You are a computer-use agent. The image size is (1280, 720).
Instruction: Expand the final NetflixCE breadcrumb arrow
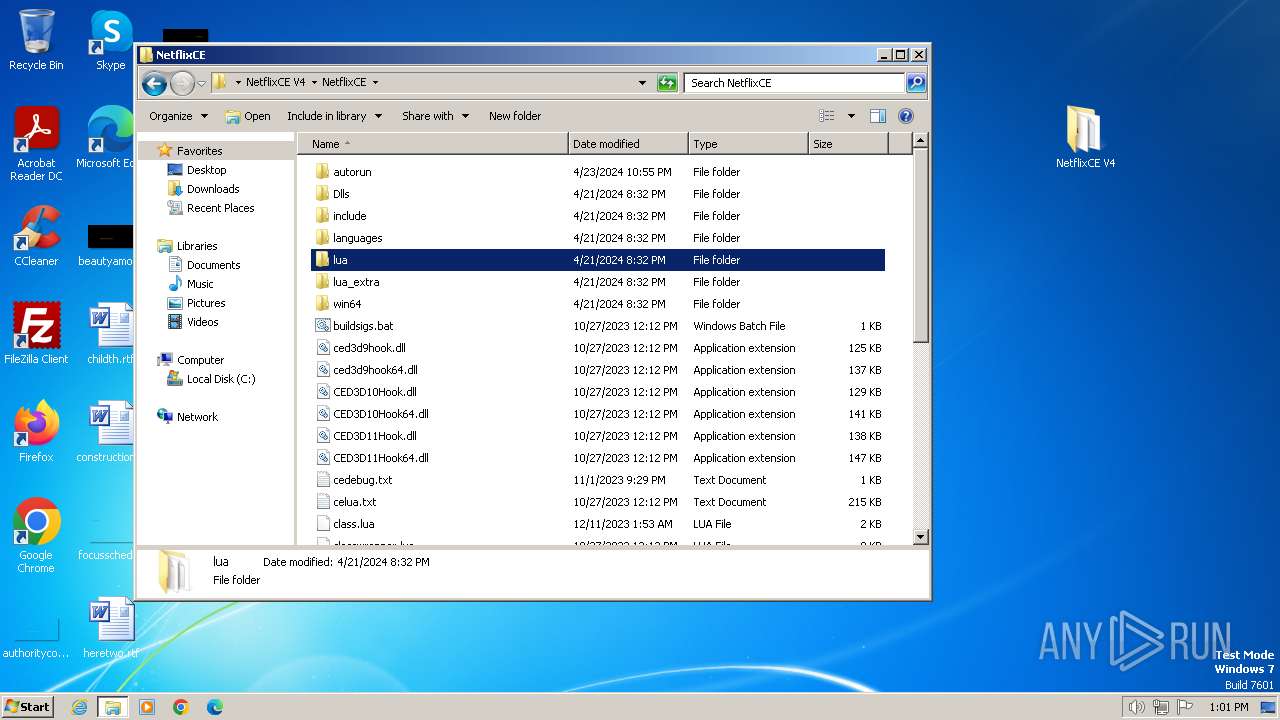[375, 83]
